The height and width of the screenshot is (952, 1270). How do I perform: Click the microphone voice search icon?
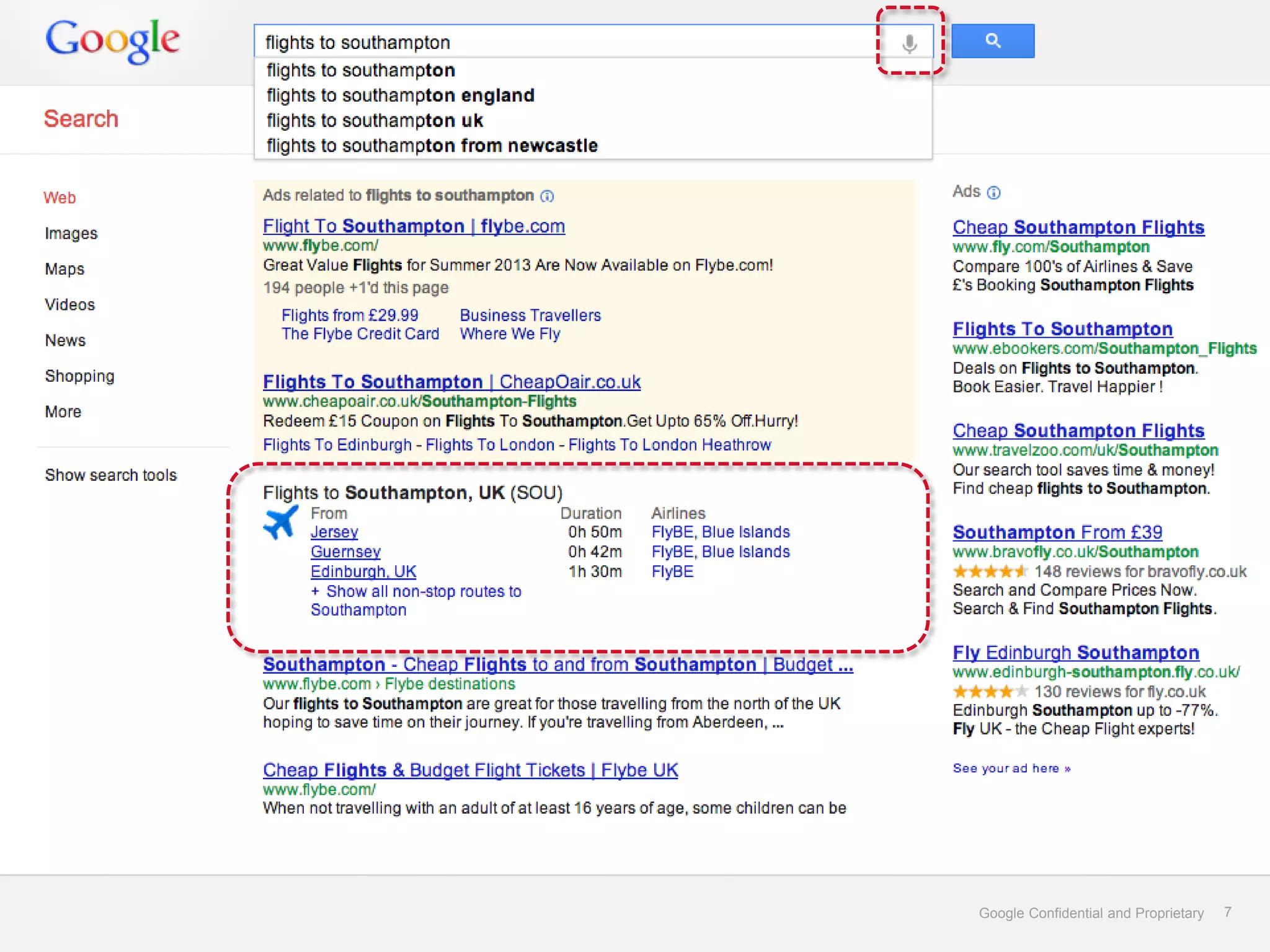pos(909,43)
